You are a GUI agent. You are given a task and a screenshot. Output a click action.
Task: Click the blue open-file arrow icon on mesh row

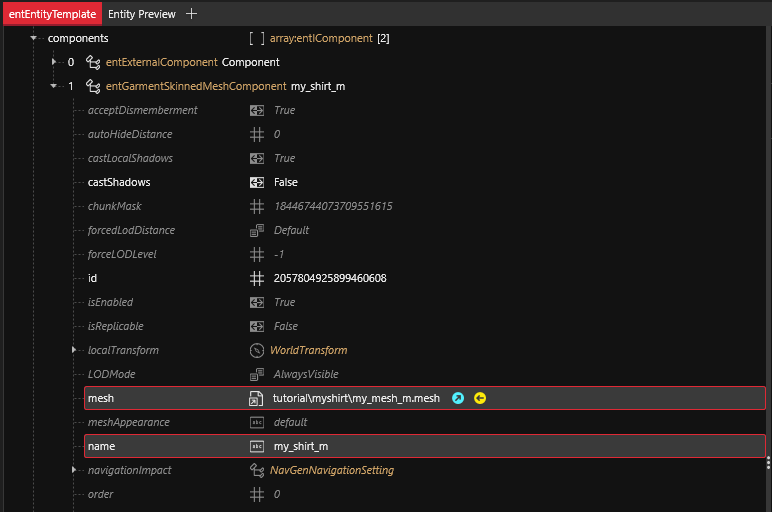coord(458,398)
